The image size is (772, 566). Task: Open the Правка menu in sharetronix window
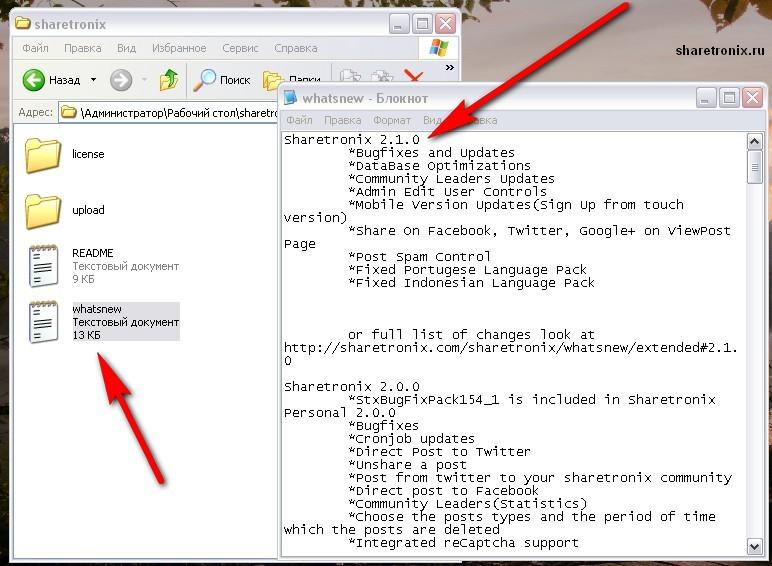pos(83,48)
